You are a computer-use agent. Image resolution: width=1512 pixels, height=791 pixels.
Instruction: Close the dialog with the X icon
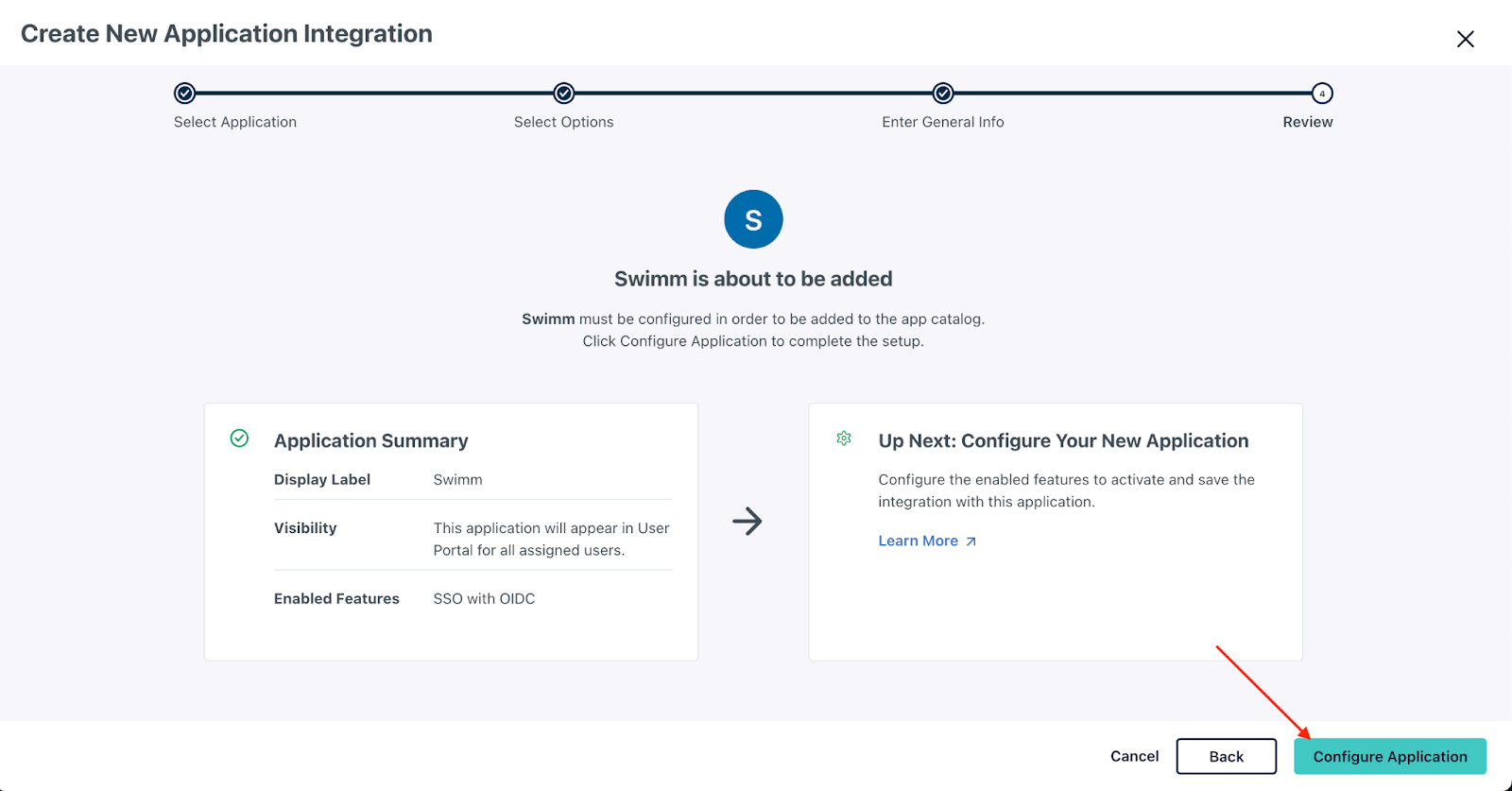(1465, 39)
